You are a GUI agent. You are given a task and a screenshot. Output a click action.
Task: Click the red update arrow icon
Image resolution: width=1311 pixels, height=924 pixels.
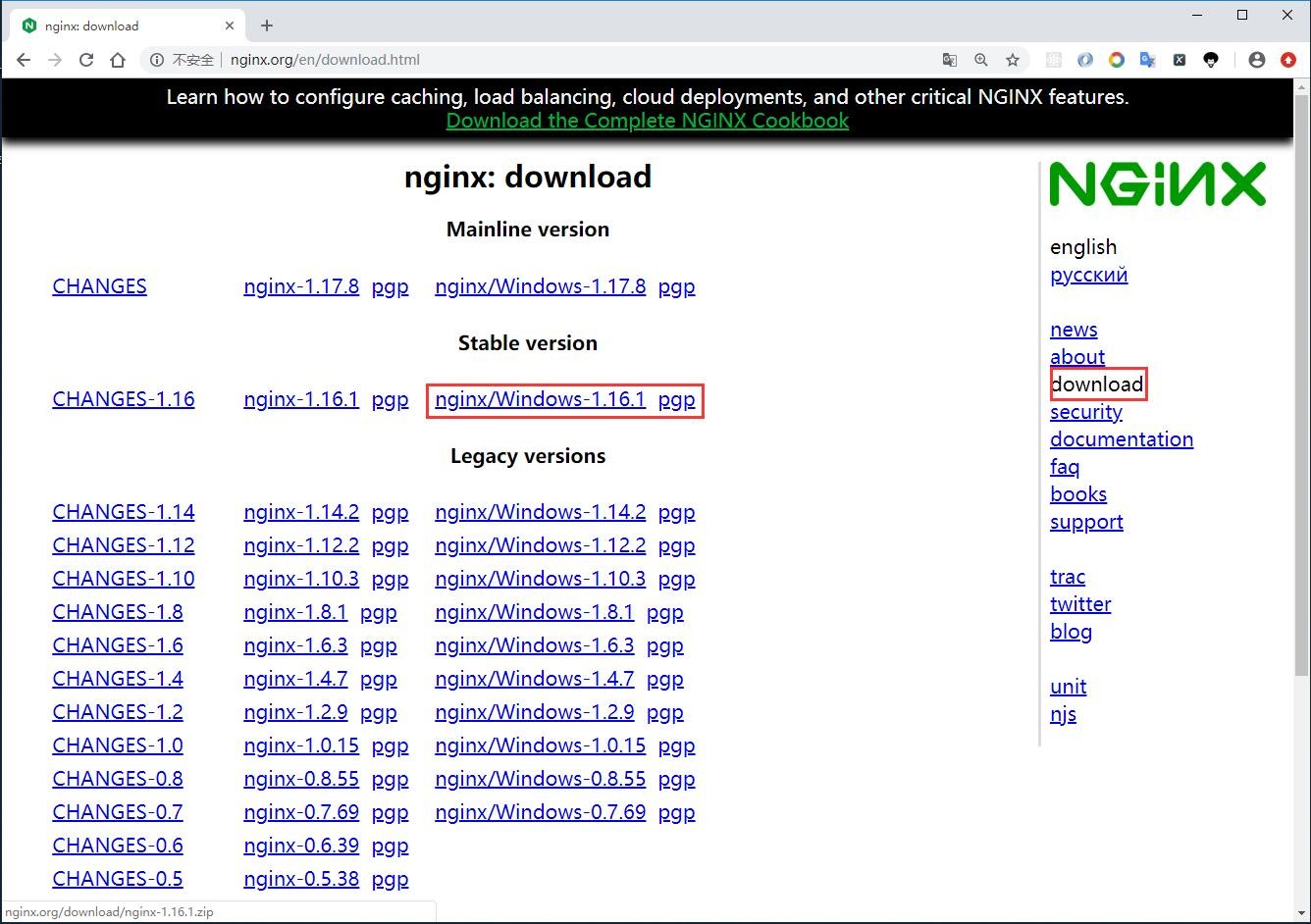click(x=1288, y=60)
